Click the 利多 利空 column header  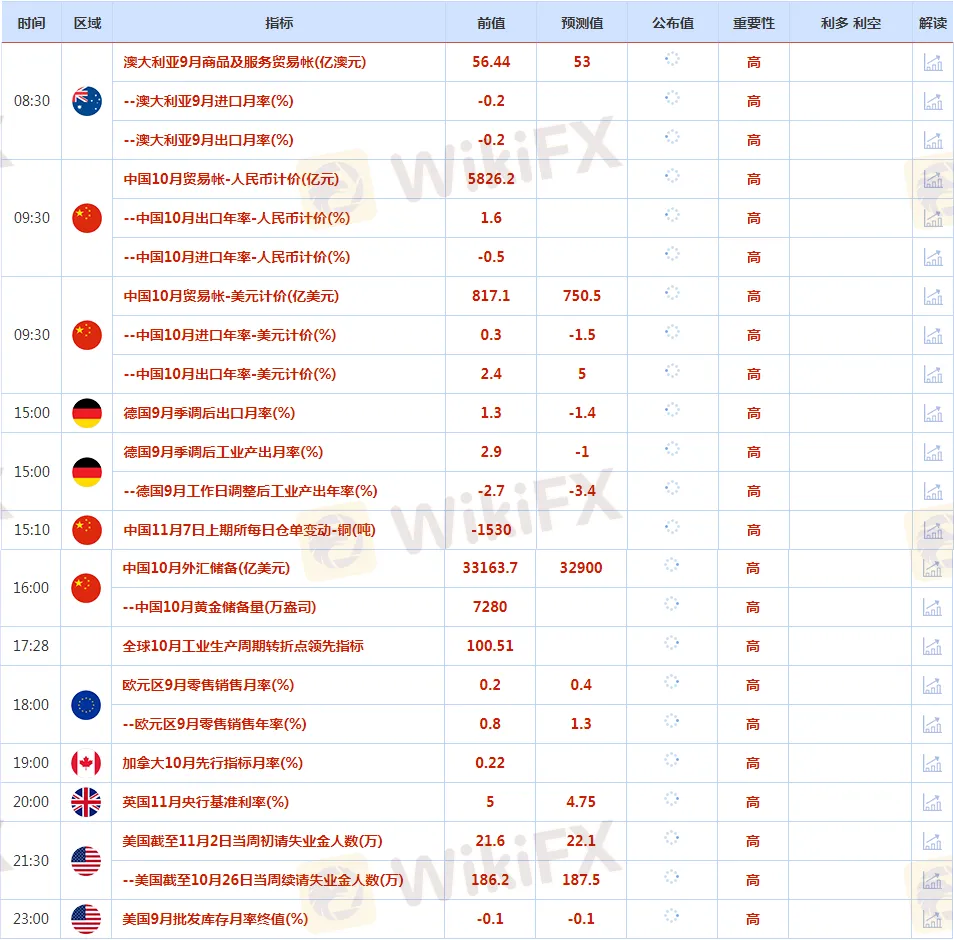point(851,23)
